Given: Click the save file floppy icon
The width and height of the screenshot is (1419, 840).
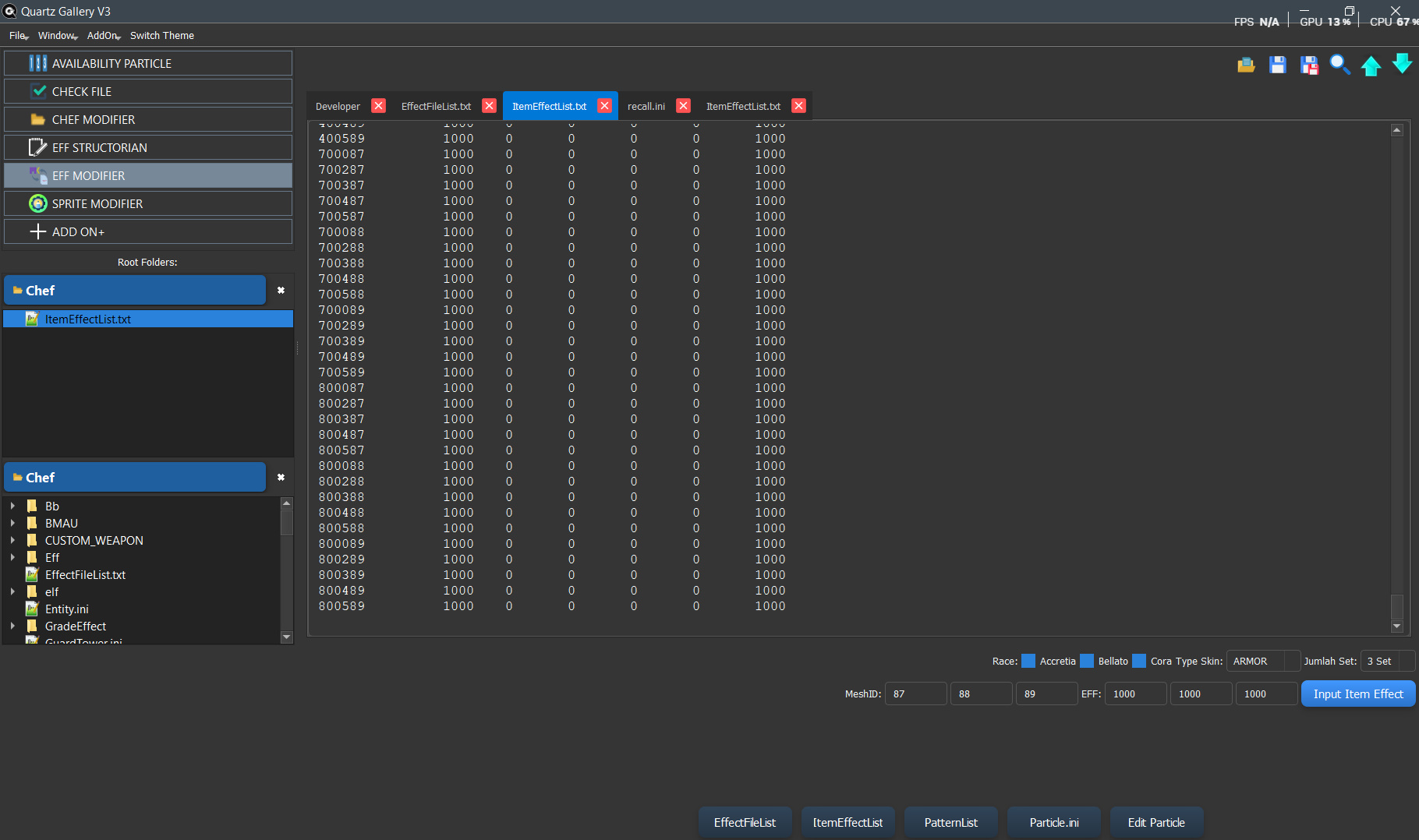Looking at the screenshot, I should pos(1277,65).
